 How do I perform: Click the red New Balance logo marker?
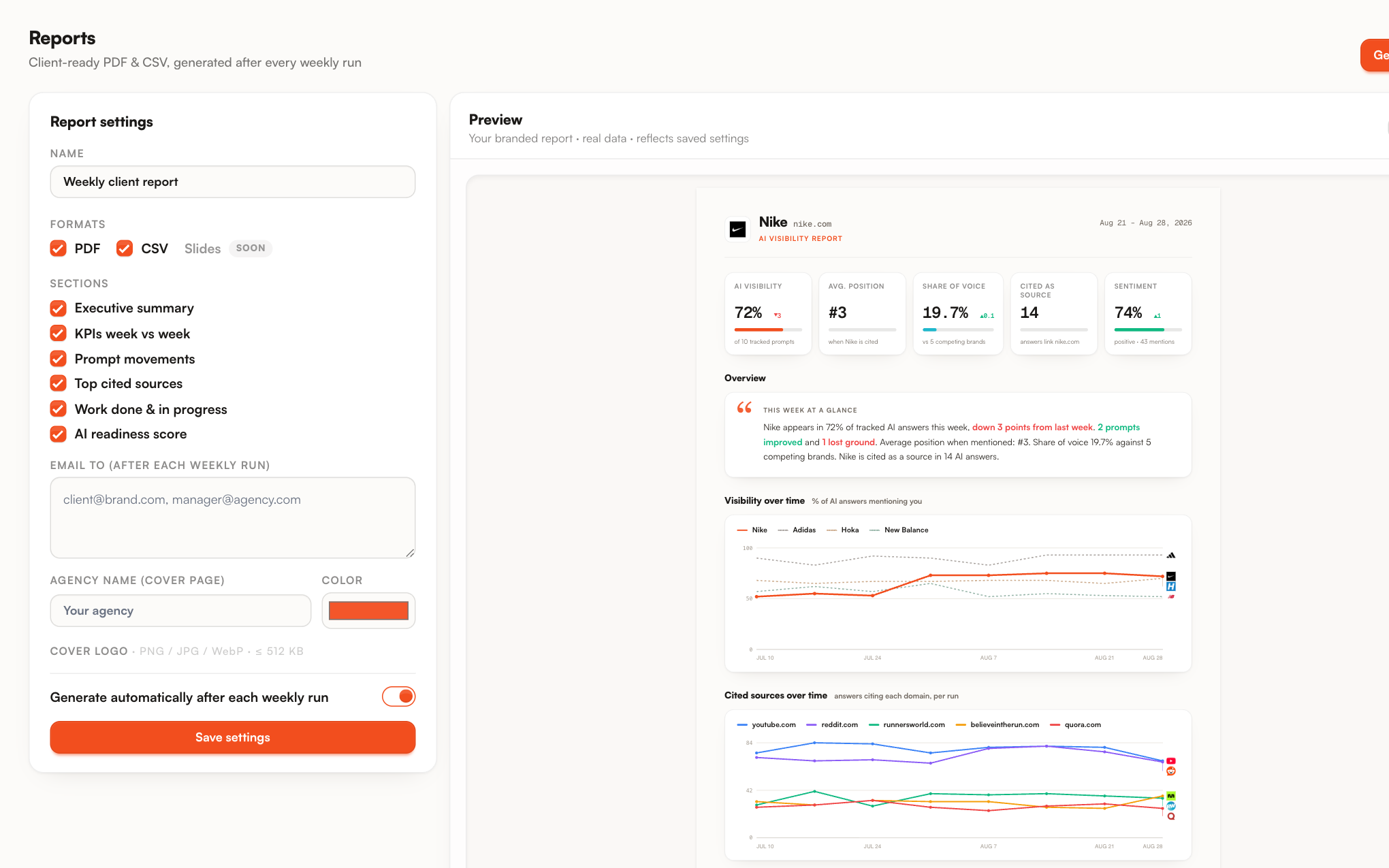pyautogui.click(x=1171, y=597)
